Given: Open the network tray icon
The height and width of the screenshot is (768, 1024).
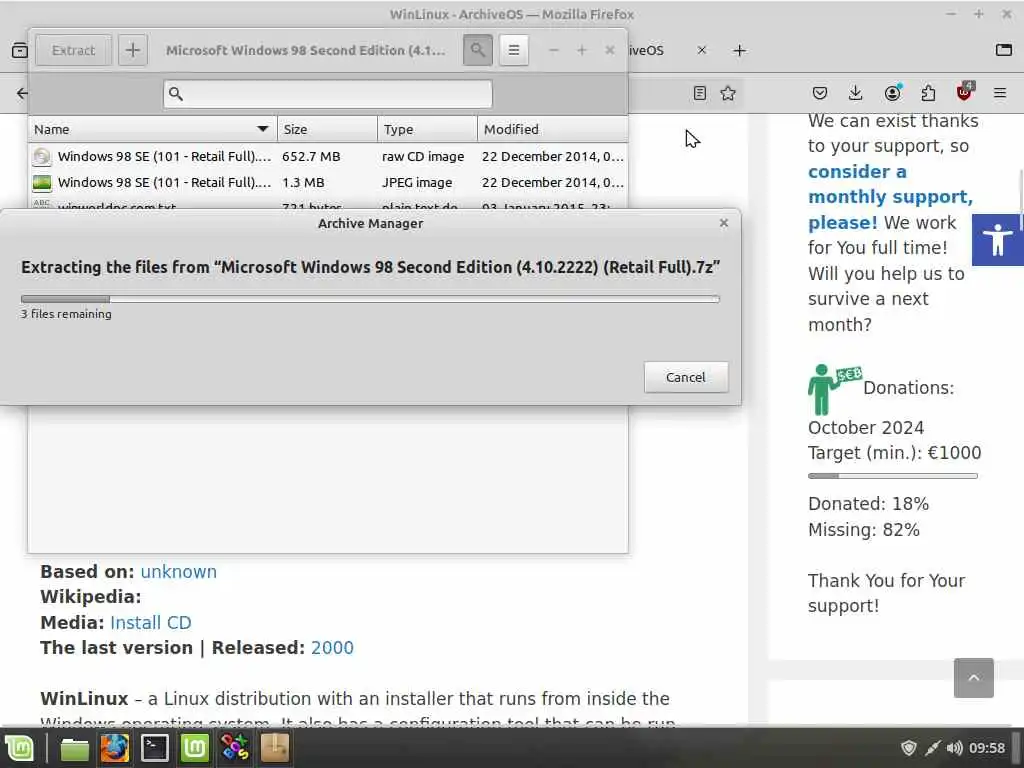Looking at the screenshot, I should [x=933, y=748].
